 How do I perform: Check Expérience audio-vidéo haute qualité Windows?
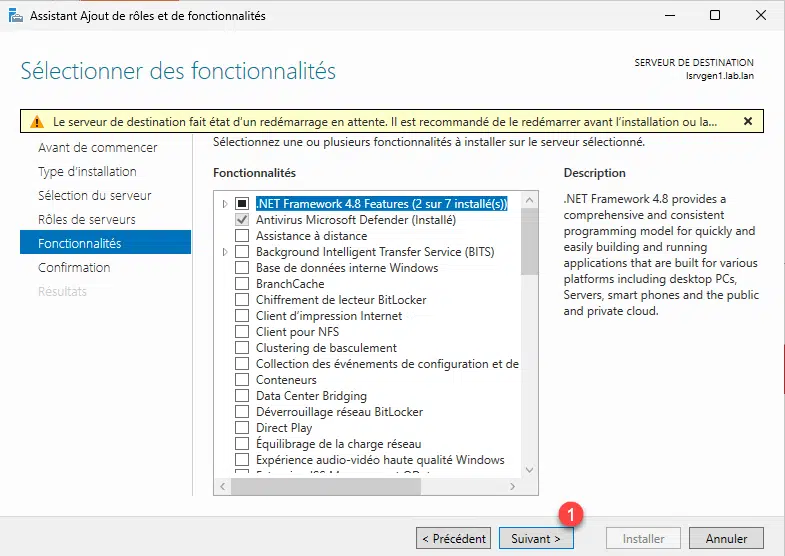[x=242, y=460]
